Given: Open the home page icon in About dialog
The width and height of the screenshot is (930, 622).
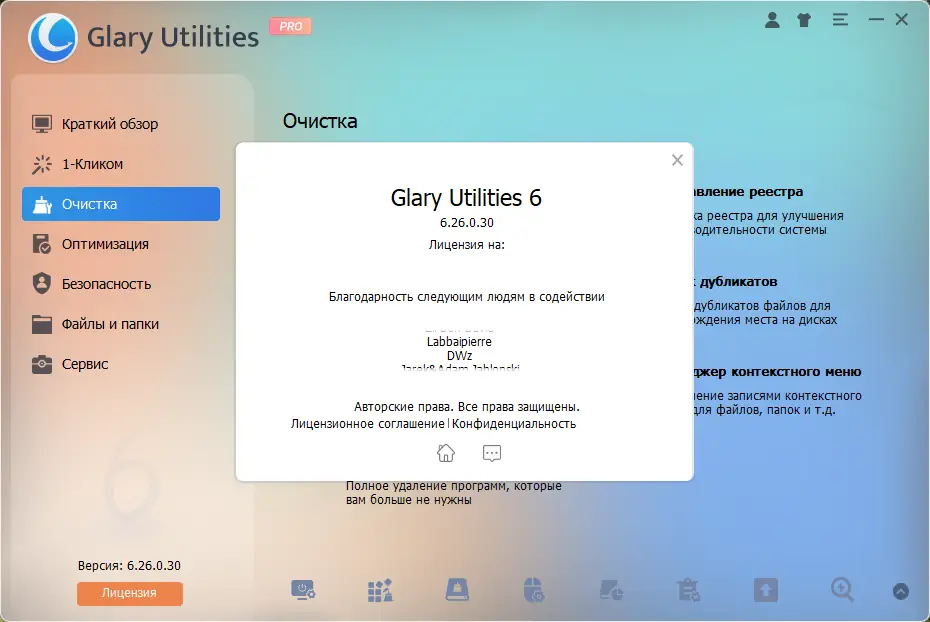Looking at the screenshot, I should tap(445, 453).
